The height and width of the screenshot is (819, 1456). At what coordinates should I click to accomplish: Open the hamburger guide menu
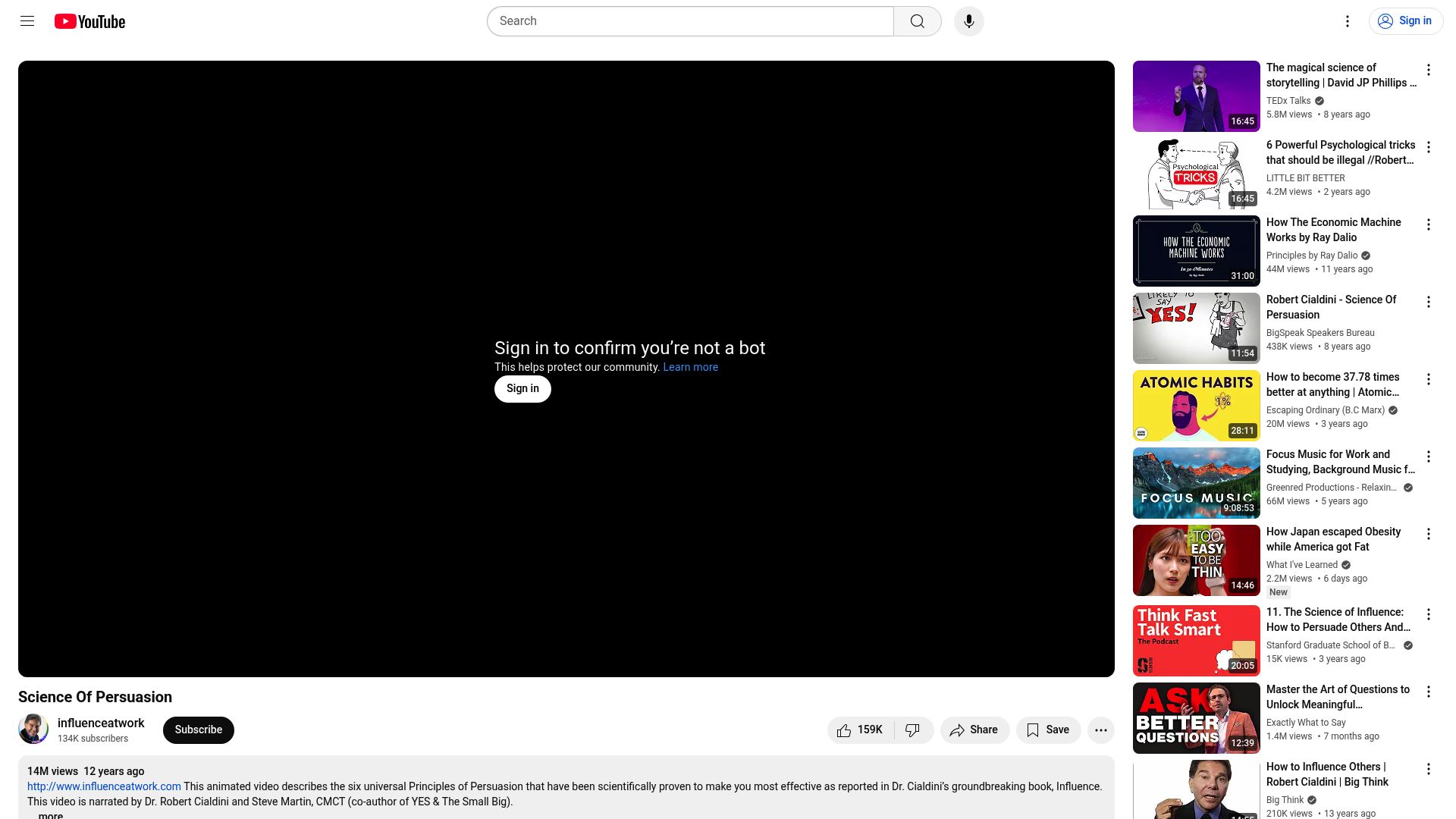tap(27, 21)
